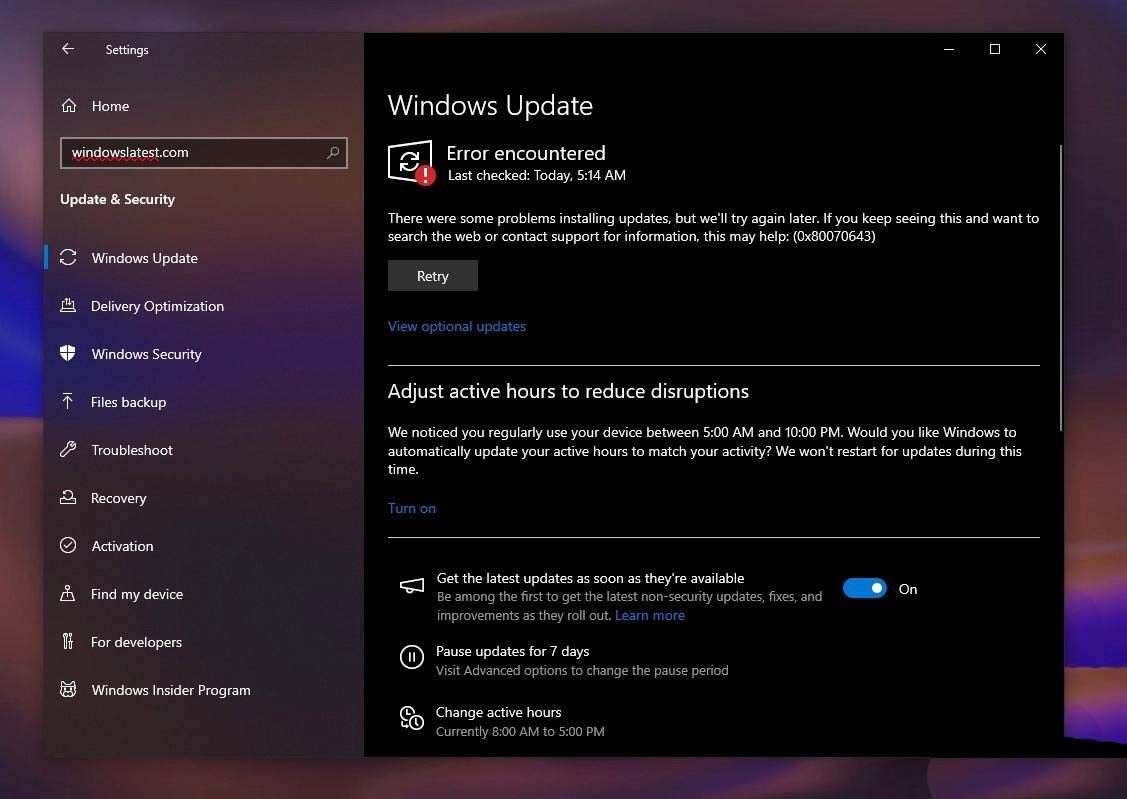Open Files backup section
Image resolution: width=1127 pixels, height=799 pixels.
(x=128, y=402)
